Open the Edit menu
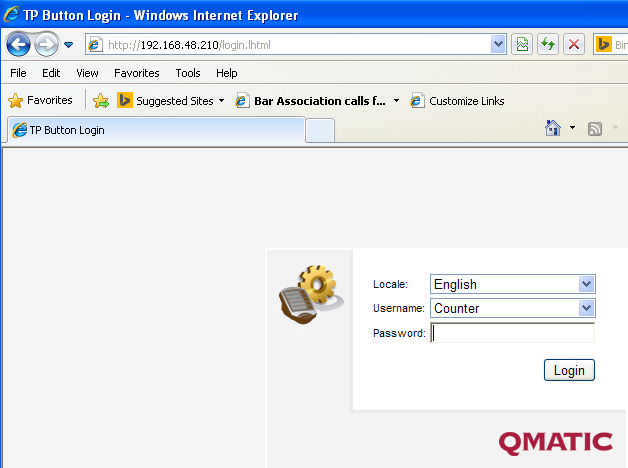 click(51, 73)
